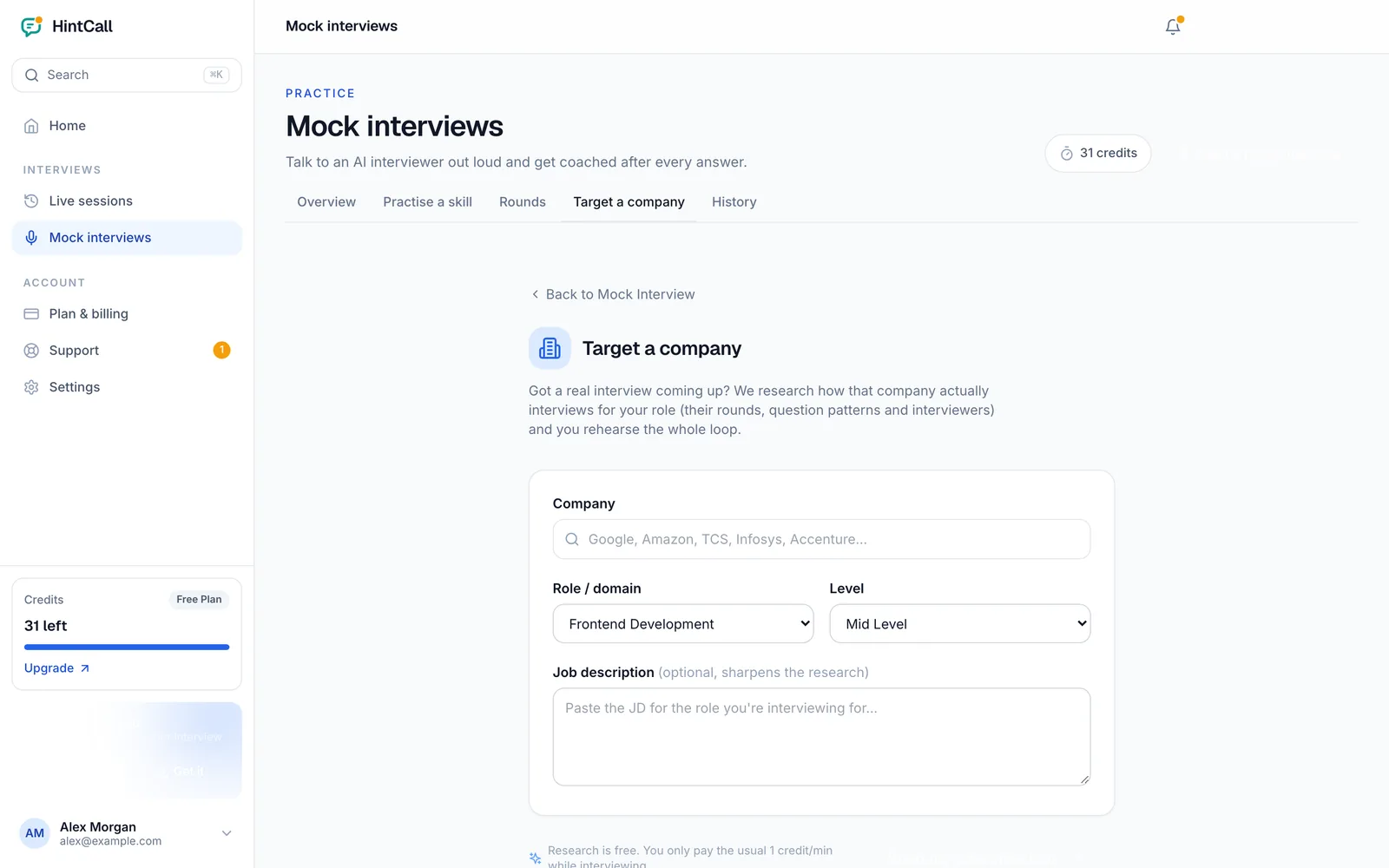Click the Free Plan badge
Image resolution: width=1389 pixels, height=868 pixels.
point(199,600)
